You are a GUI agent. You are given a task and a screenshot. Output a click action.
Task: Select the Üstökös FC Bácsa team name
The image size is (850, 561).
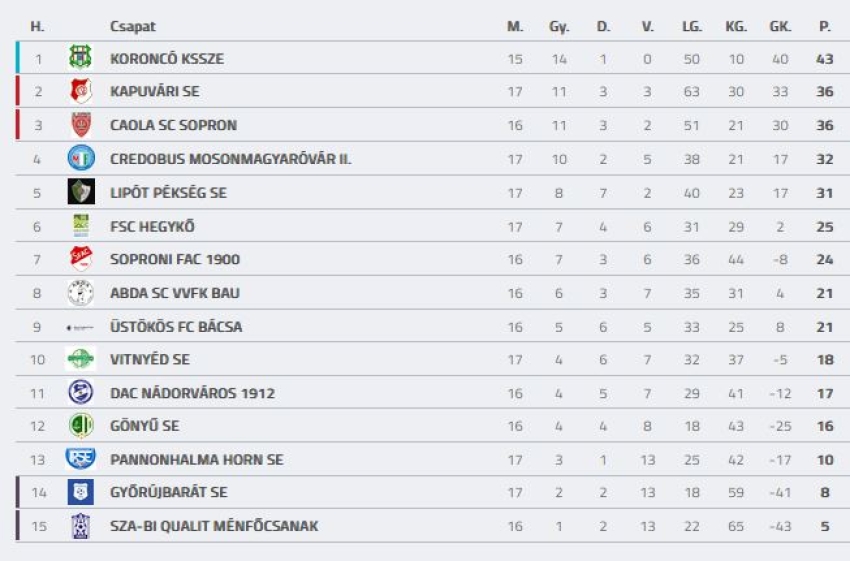pos(175,326)
